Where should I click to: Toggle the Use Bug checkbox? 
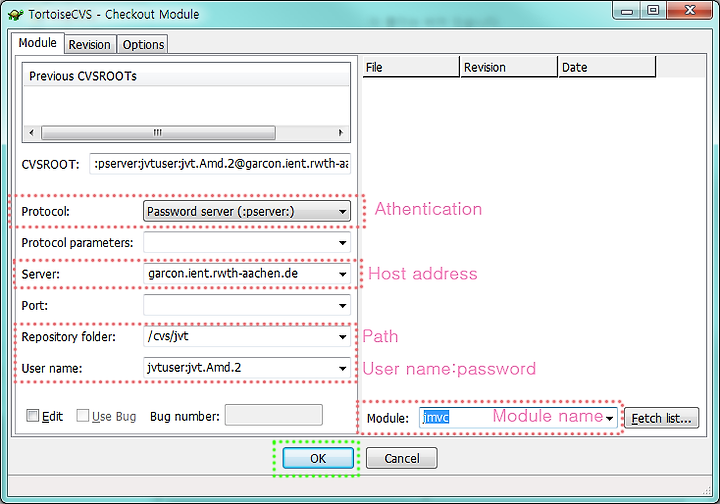pyautogui.click(x=83, y=416)
